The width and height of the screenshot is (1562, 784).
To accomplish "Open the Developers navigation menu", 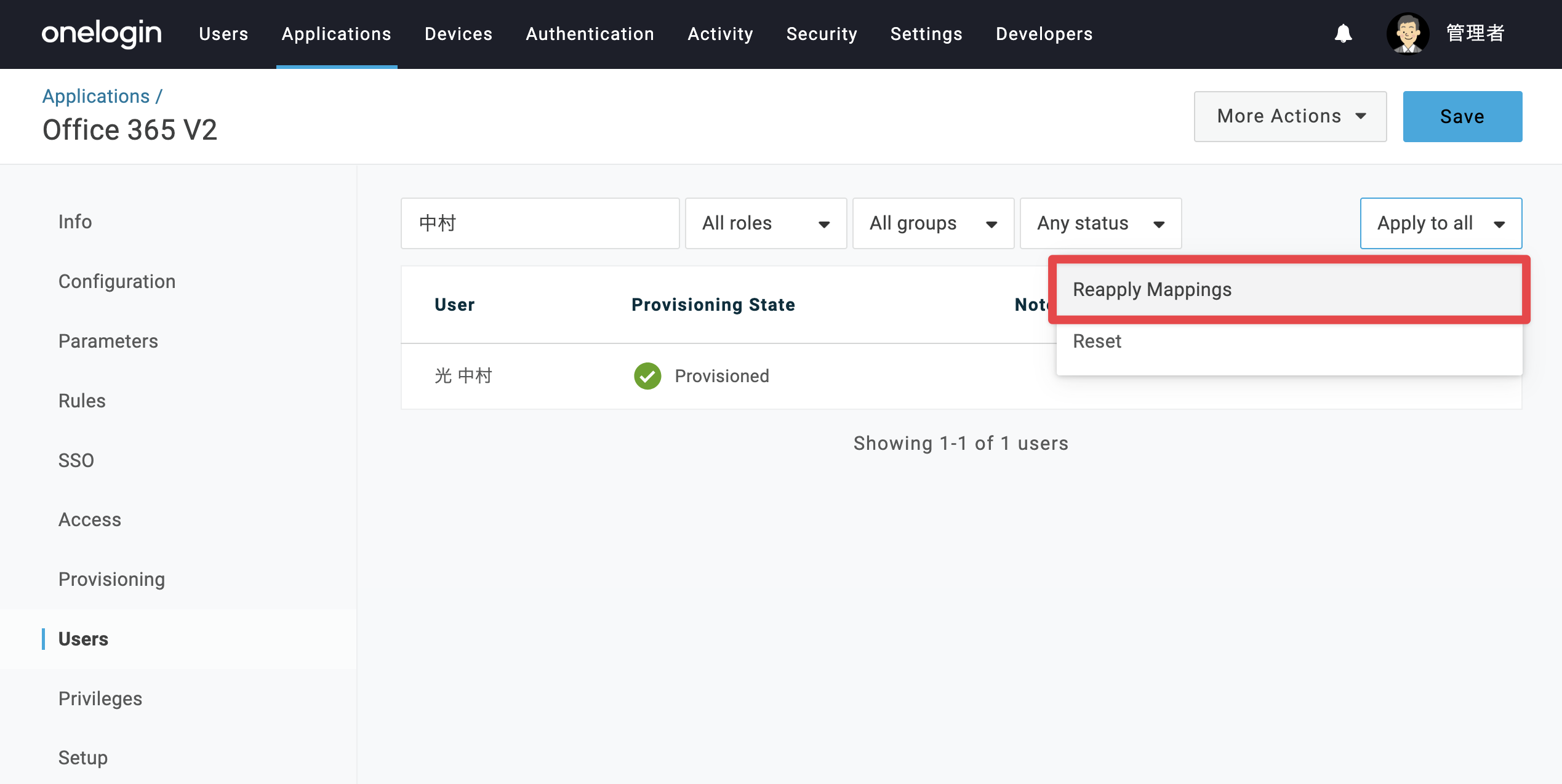I will click(1044, 34).
